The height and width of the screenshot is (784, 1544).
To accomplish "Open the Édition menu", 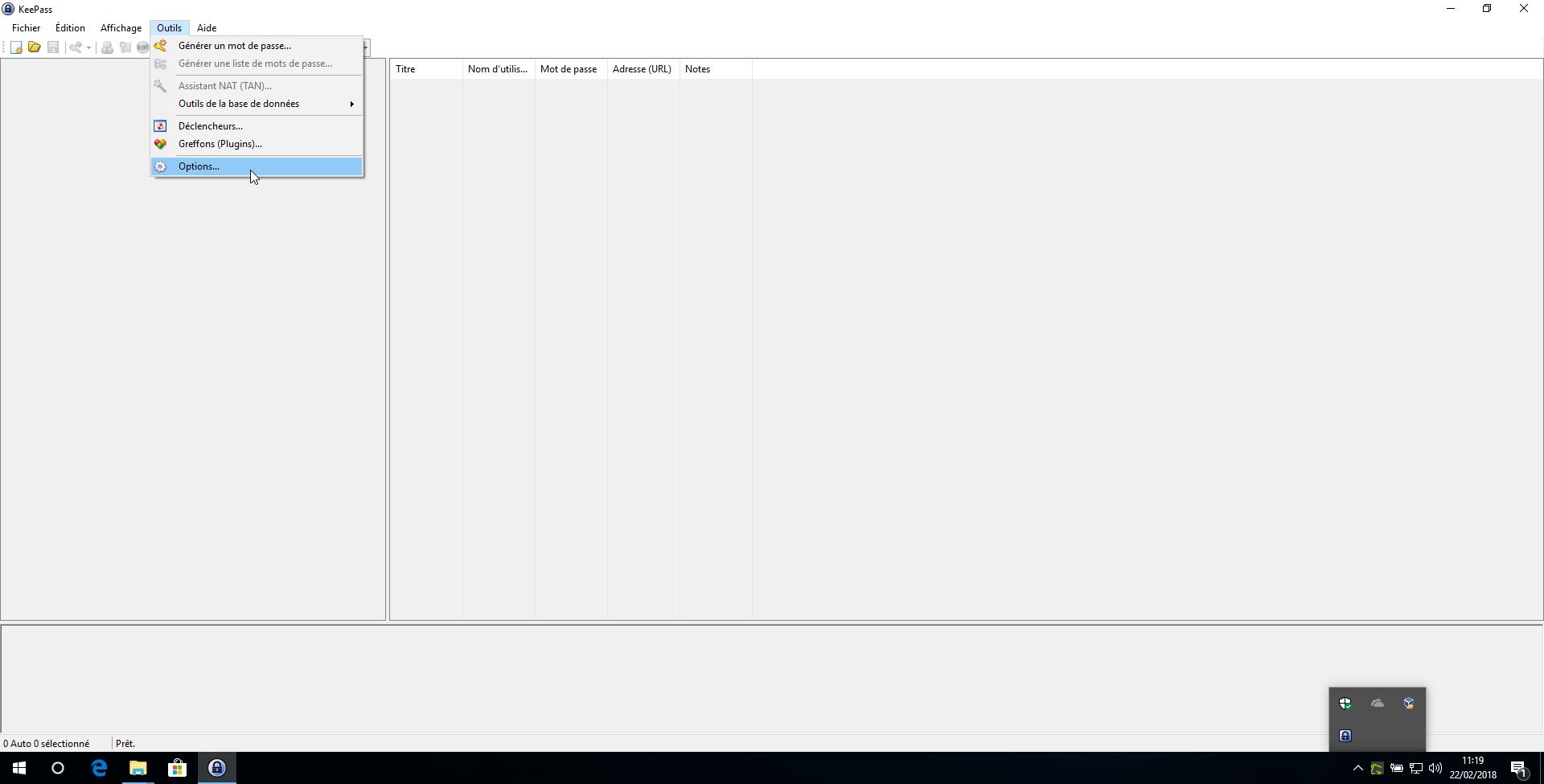I will pos(70,28).
